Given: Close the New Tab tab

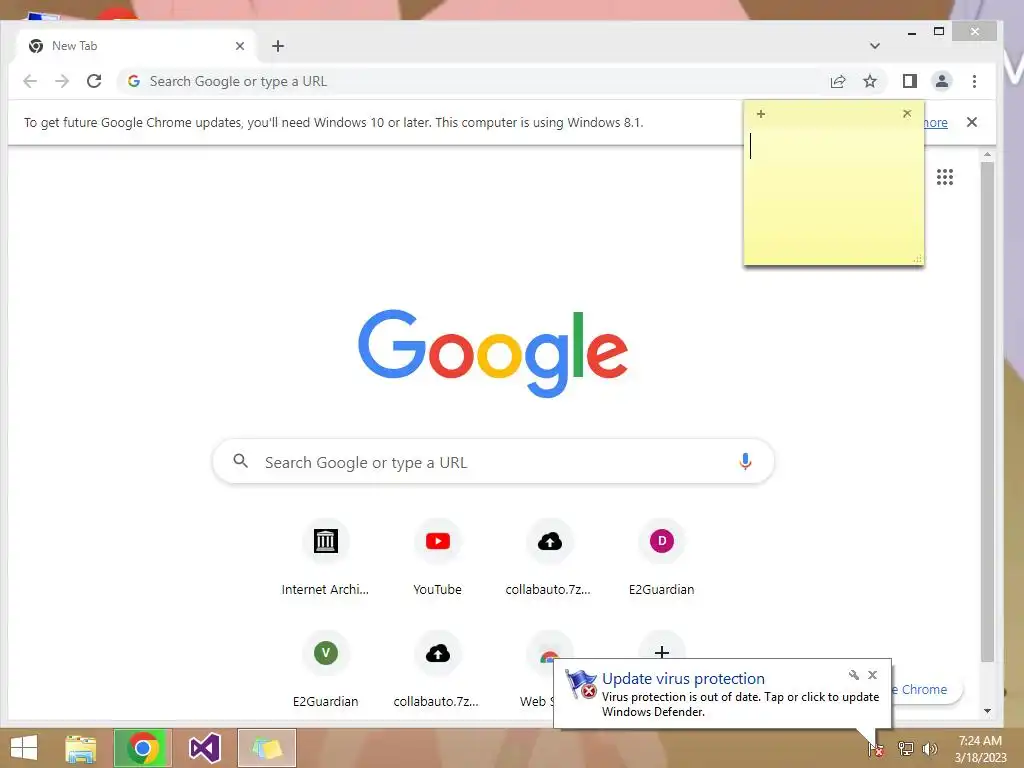Looking at the screenshot, I should click(x=240, y=46).
